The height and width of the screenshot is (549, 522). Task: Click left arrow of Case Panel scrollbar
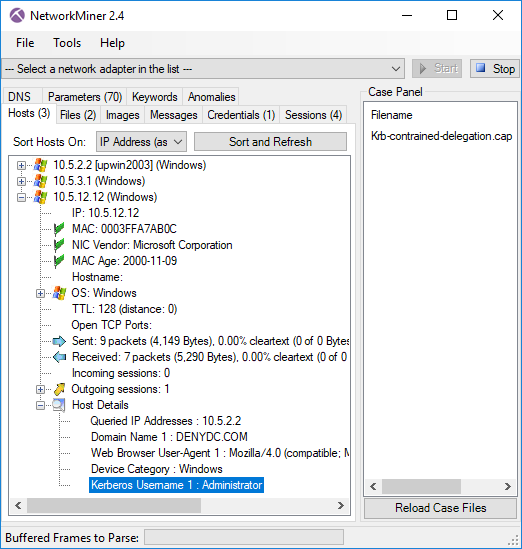(373, 486)
